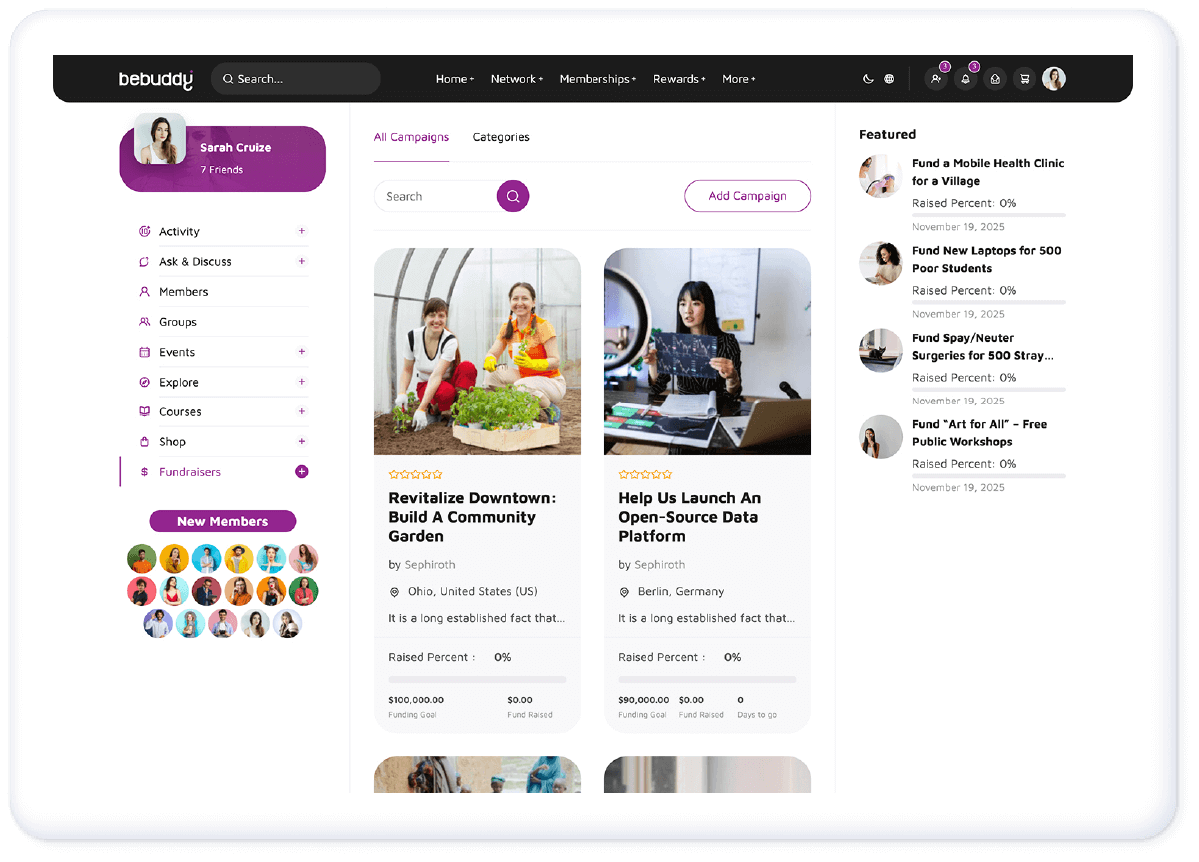Open the notifications bell icon
1199x862 pixels.
965,79
